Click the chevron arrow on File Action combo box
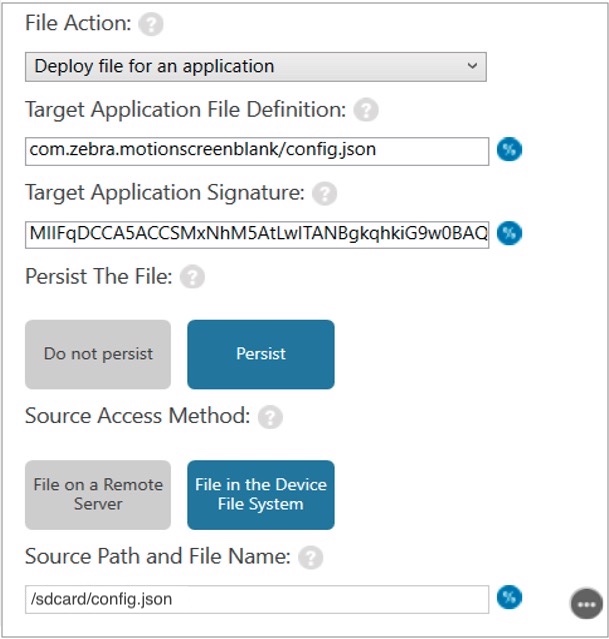Viewport: 609px width, 639px height. [x=472, y=67]
